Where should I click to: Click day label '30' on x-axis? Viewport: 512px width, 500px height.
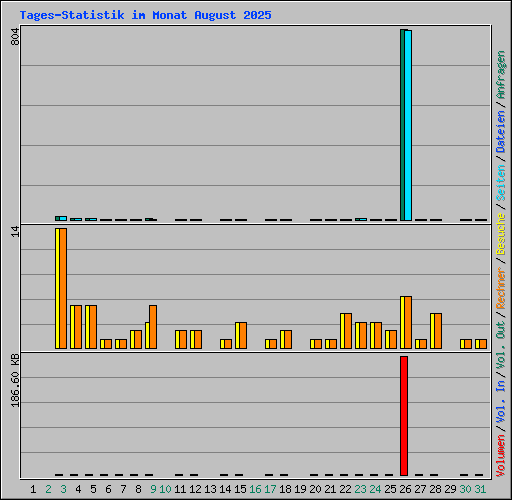[465, 489]
